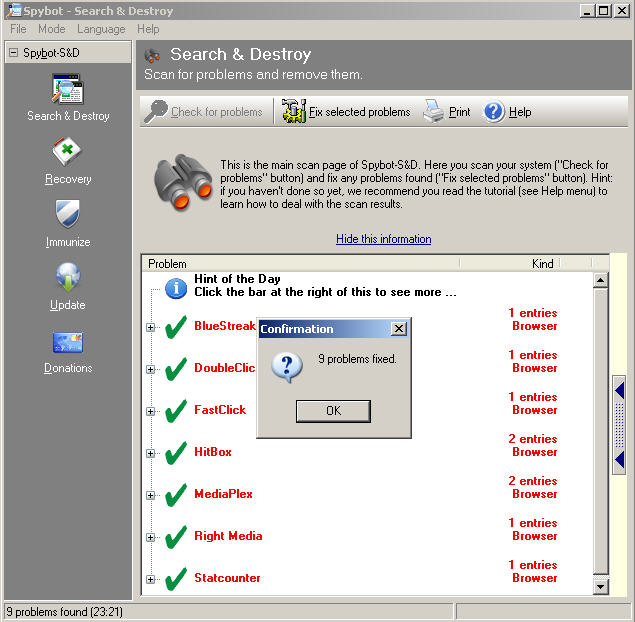Open the File menu
Viewport: 635px width, 622px height.
coord(18,29)
